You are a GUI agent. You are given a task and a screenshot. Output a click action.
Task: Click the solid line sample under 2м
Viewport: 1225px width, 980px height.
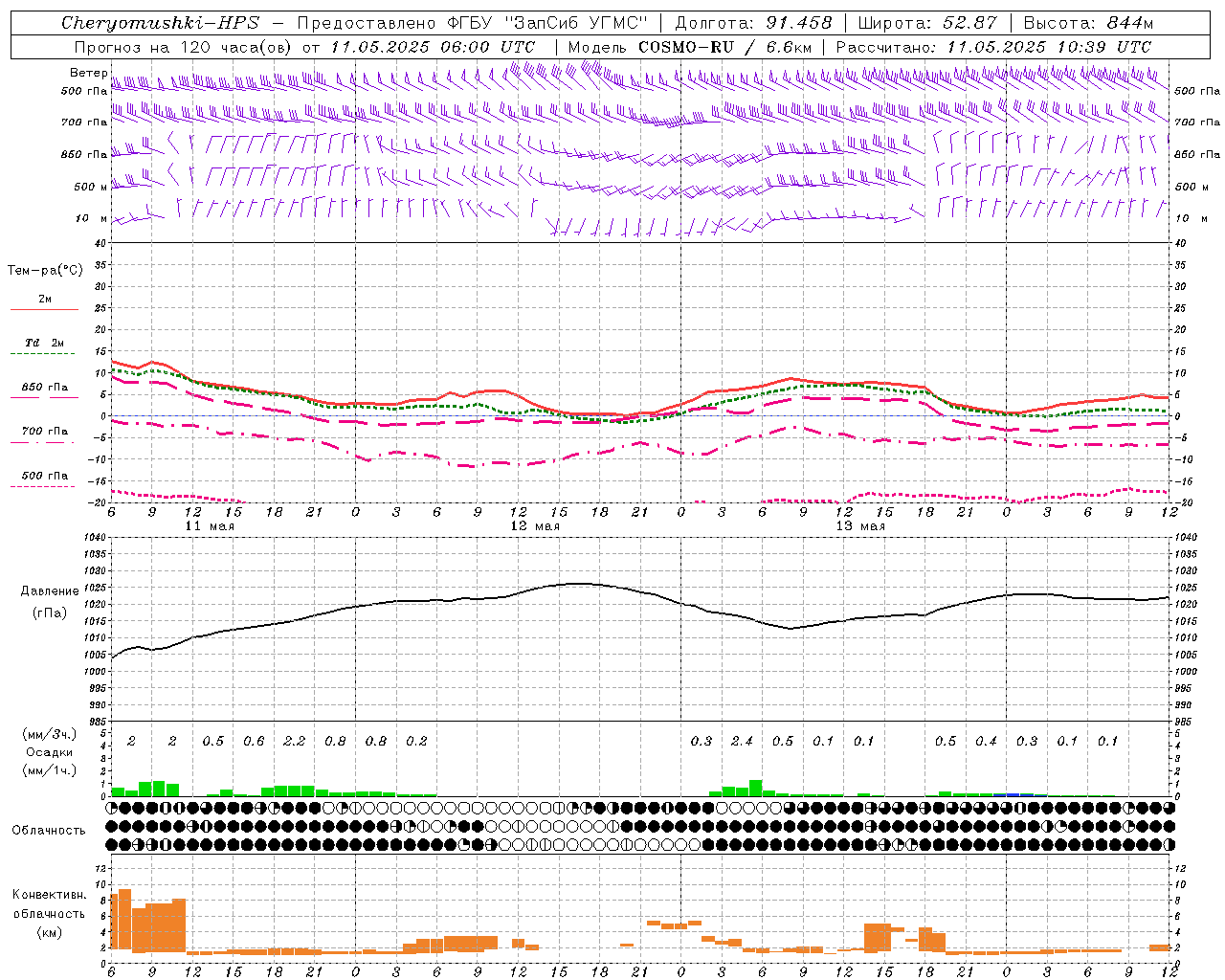(x=45, y=309)
